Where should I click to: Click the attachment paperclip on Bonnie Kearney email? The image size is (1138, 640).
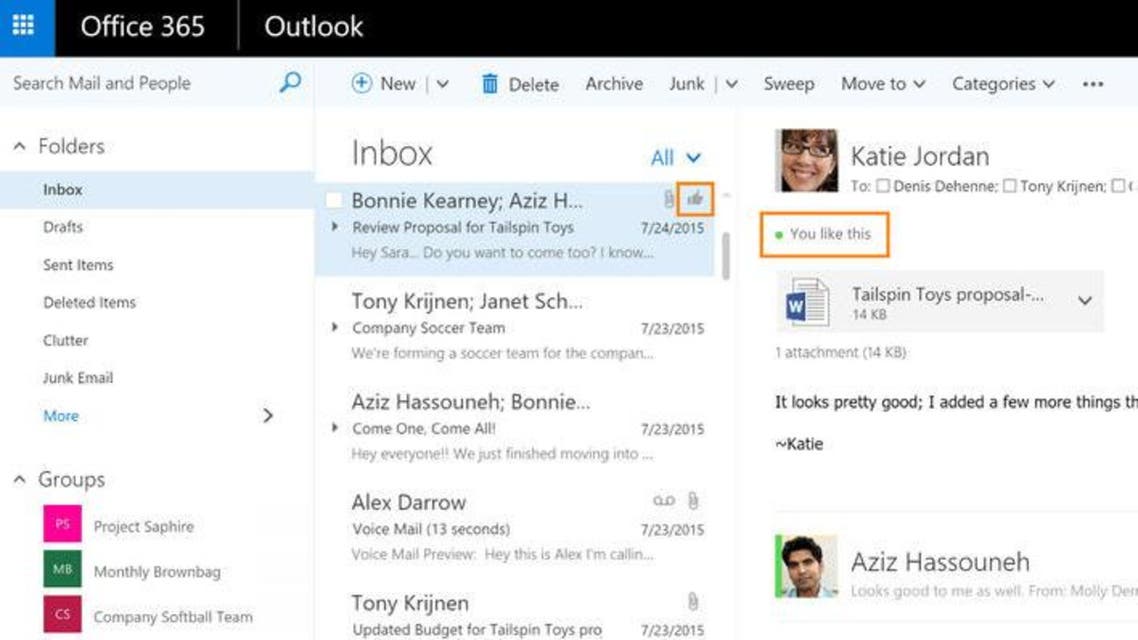coord(668,199)
